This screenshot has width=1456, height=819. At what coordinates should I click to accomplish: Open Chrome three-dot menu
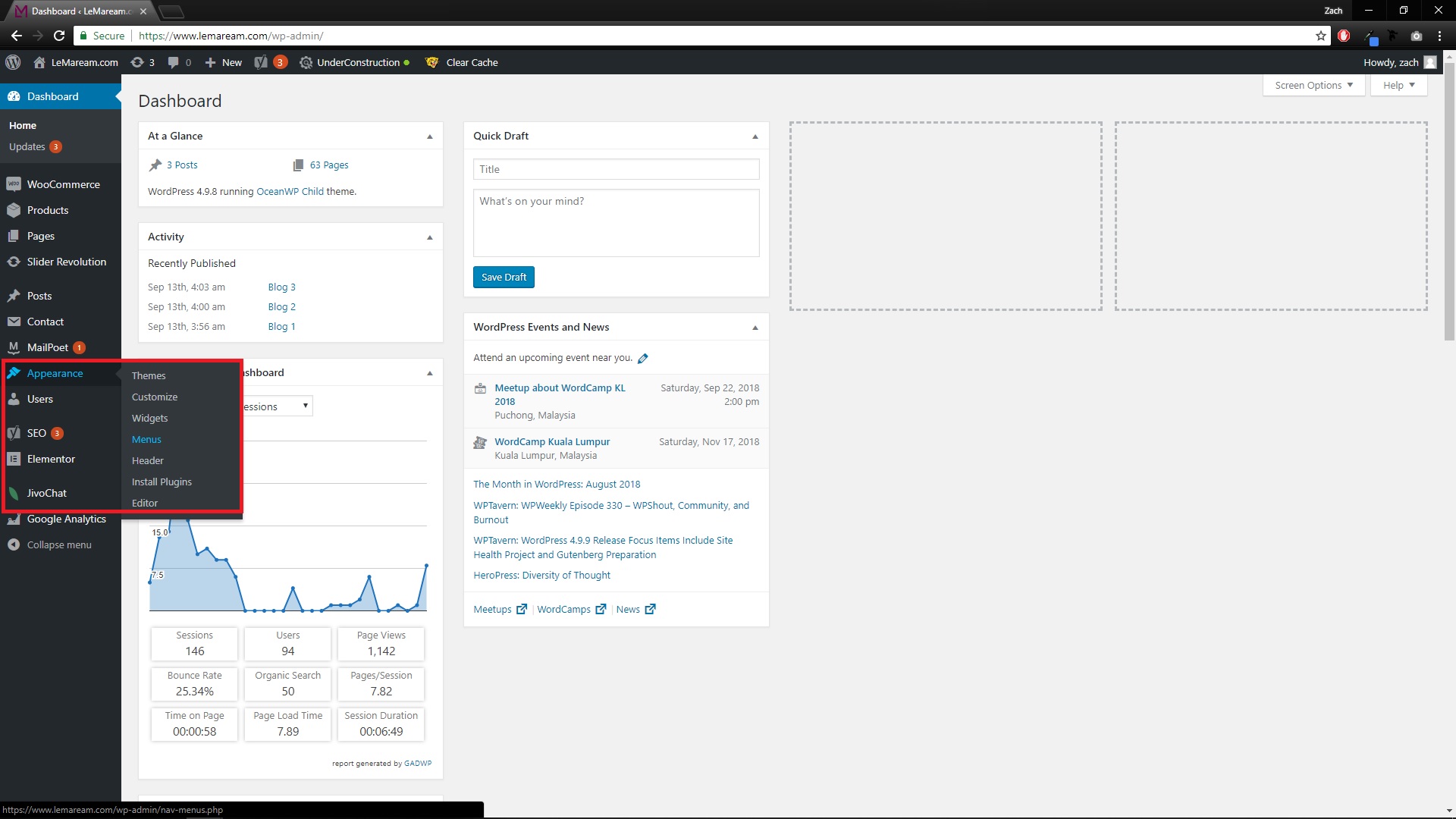[x=1439, y=36]
